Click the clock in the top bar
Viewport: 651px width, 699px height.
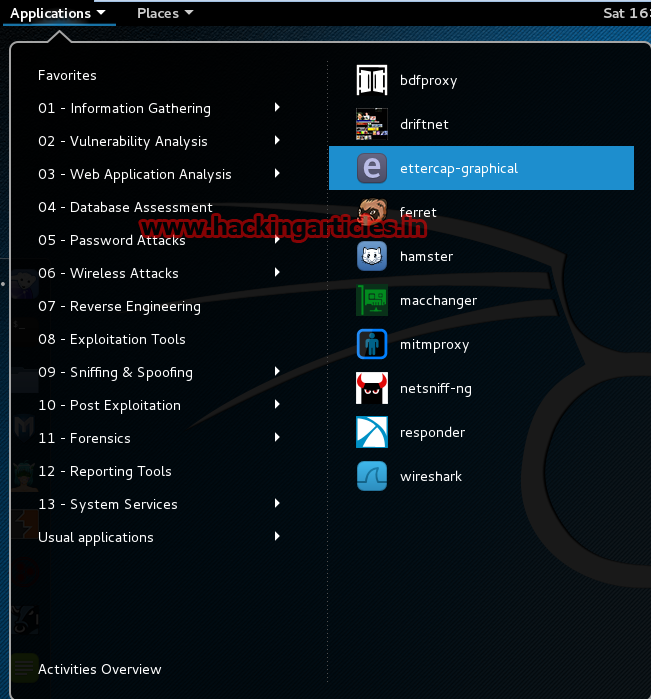(x=627, y=13)
